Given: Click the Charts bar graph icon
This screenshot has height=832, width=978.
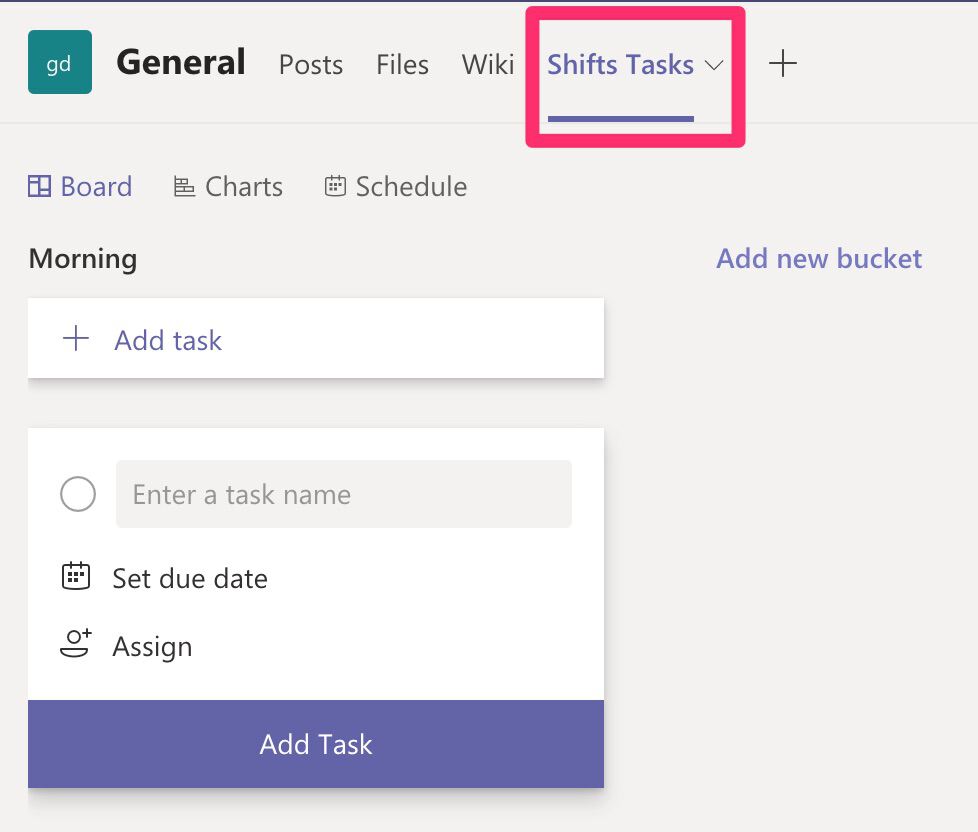Looking at the screenshot, I should coord(183,186).
